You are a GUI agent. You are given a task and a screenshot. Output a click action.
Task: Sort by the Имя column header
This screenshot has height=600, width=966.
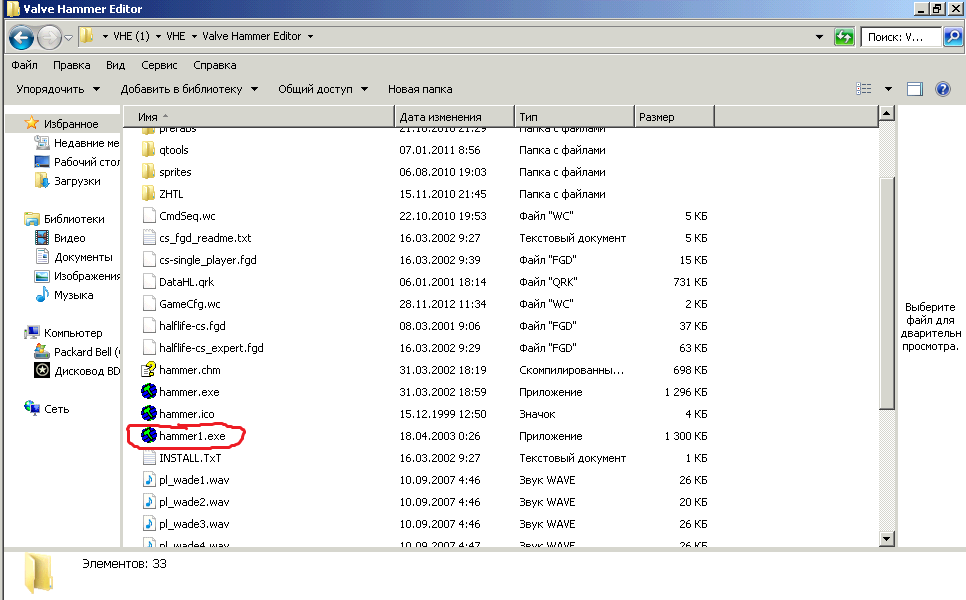(x=259, y=116)
